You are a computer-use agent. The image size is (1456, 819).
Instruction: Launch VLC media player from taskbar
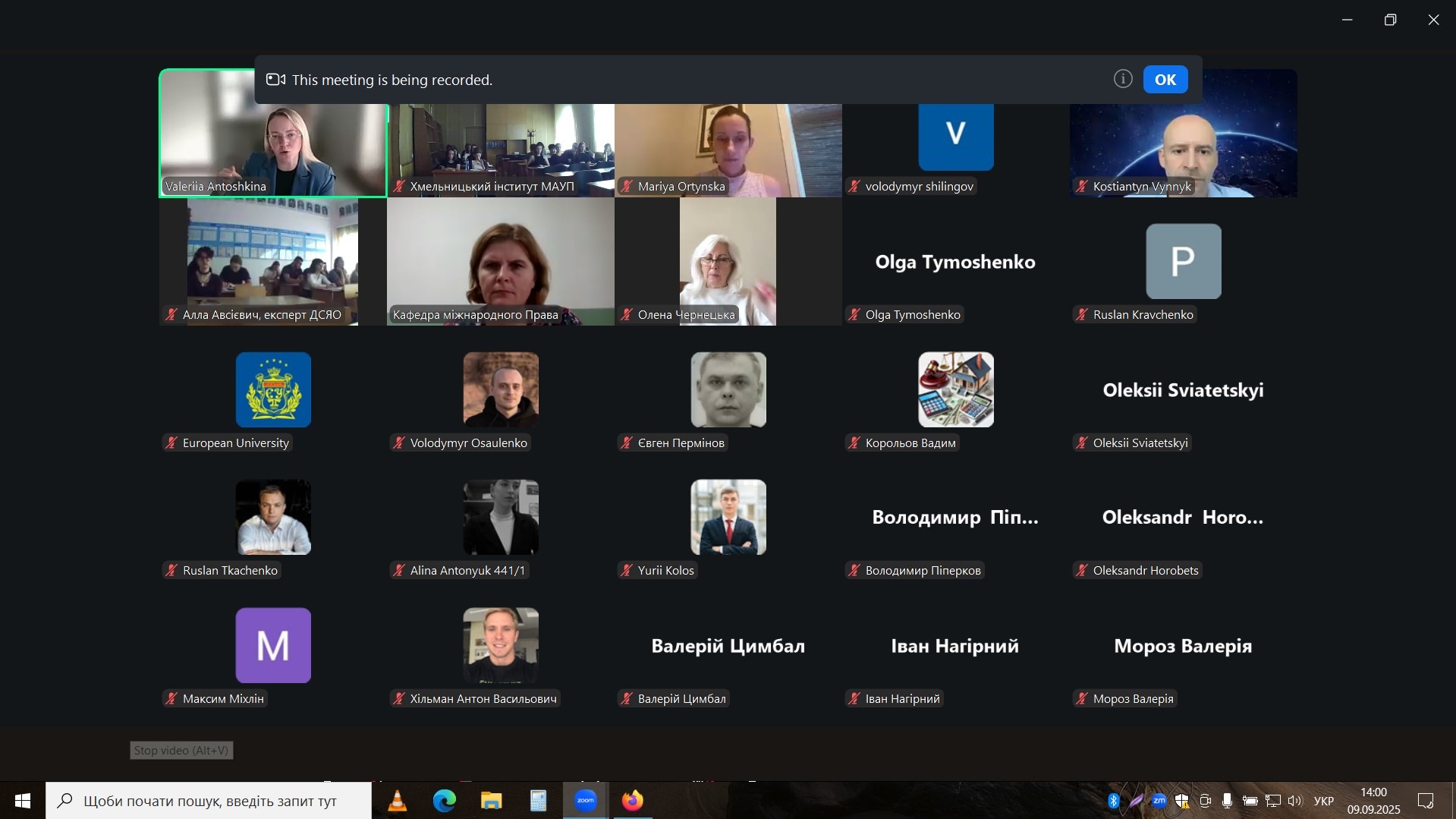tap(397, 801)
